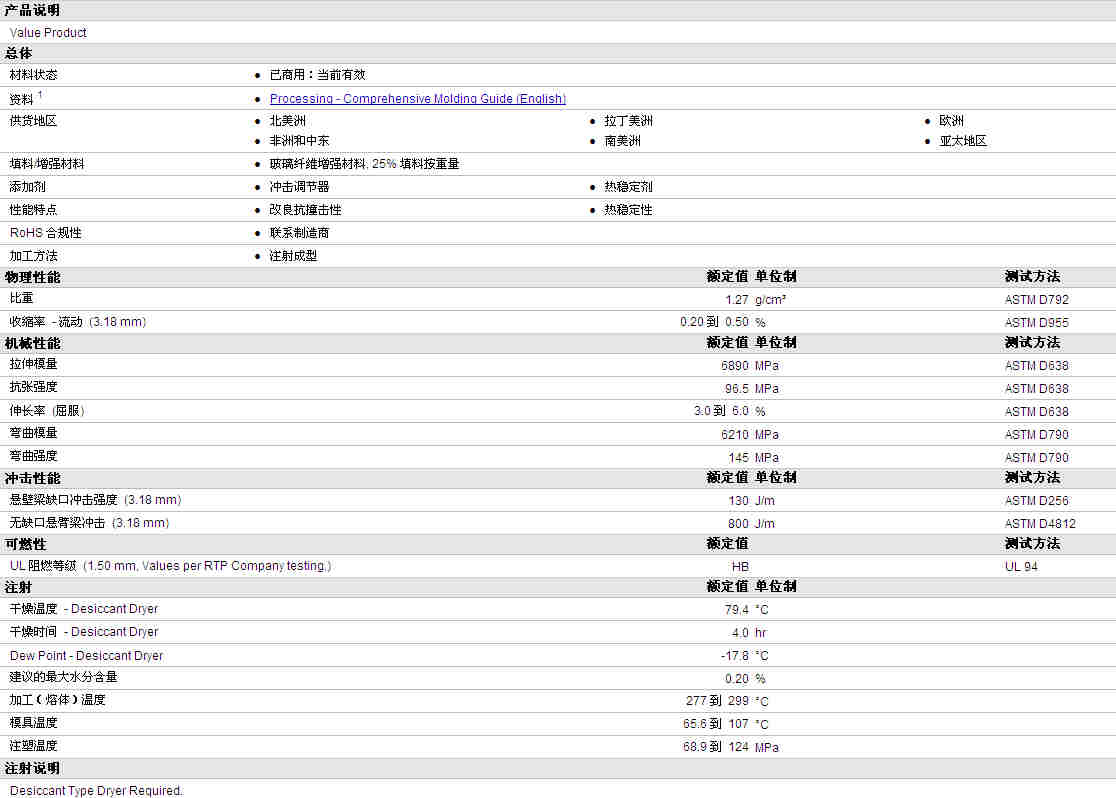Click the '干燥温度 - Desiccant Dryer' row label
This screenshot has height=798, width=1116.
click(84, 609)
